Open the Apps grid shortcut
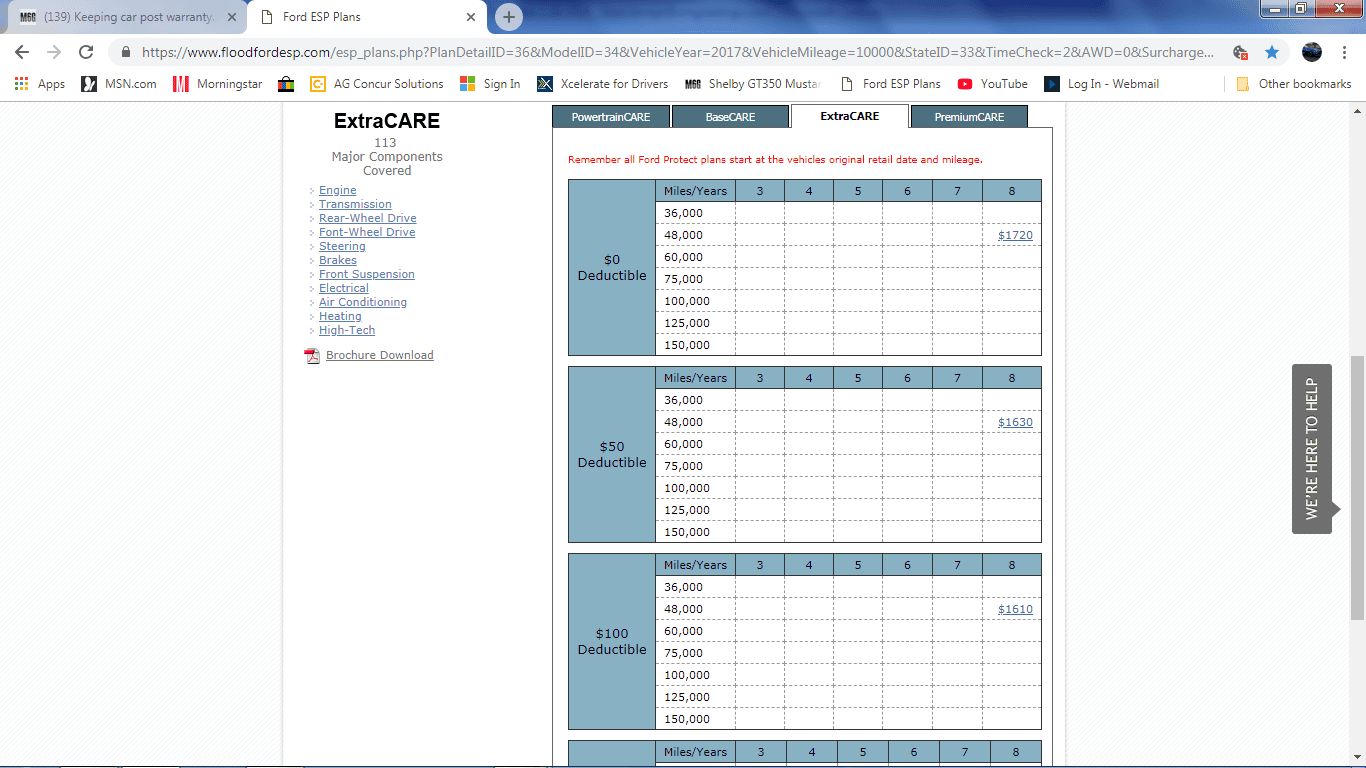This screenshot has height=768, width=1366. 40,84
